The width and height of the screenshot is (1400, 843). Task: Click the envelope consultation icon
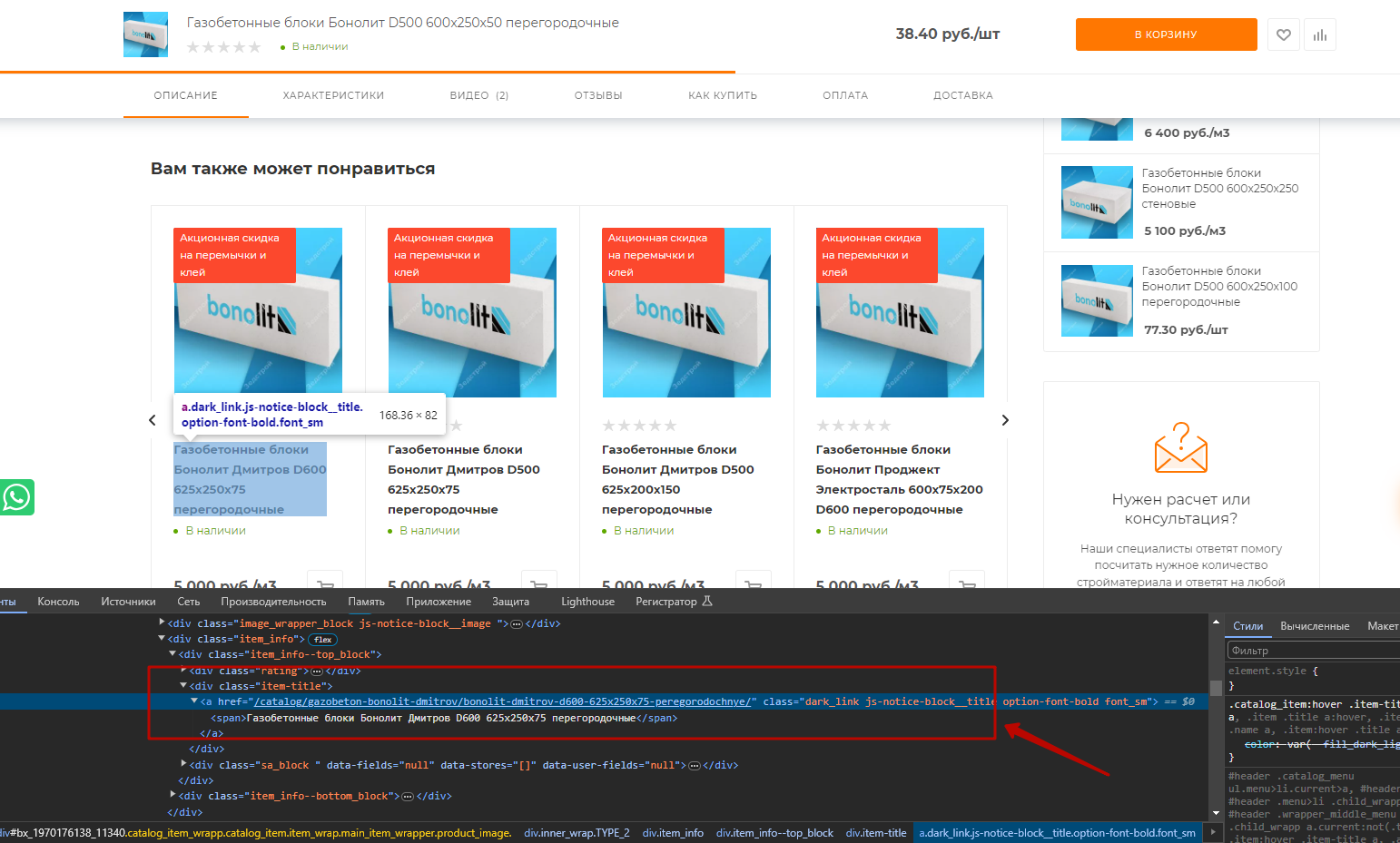pyautogui.click(x=1180, y=447)
